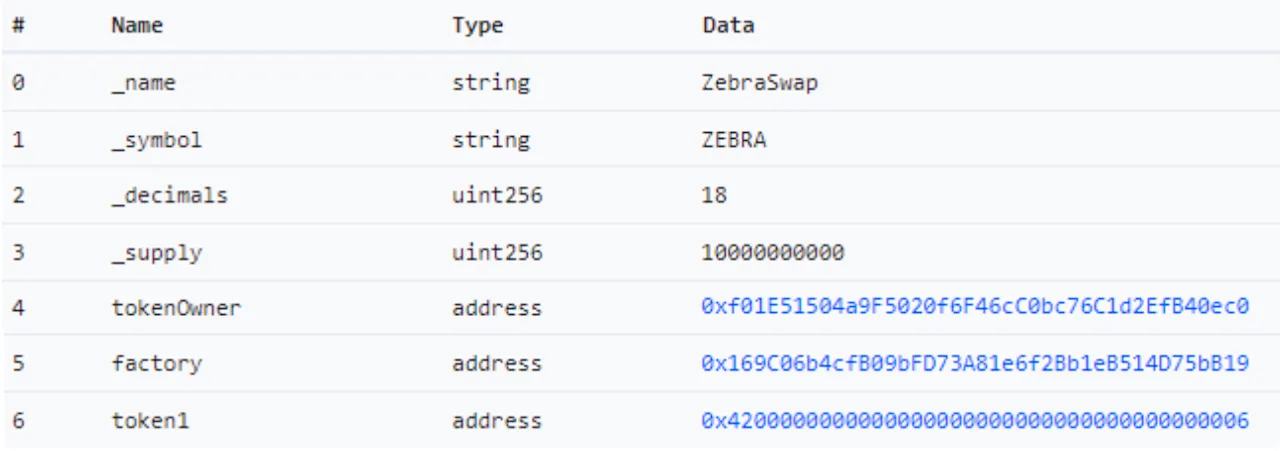Select the decimals value 18
The width and height of the screenshot is (1280, 451).
coord(715,195)
